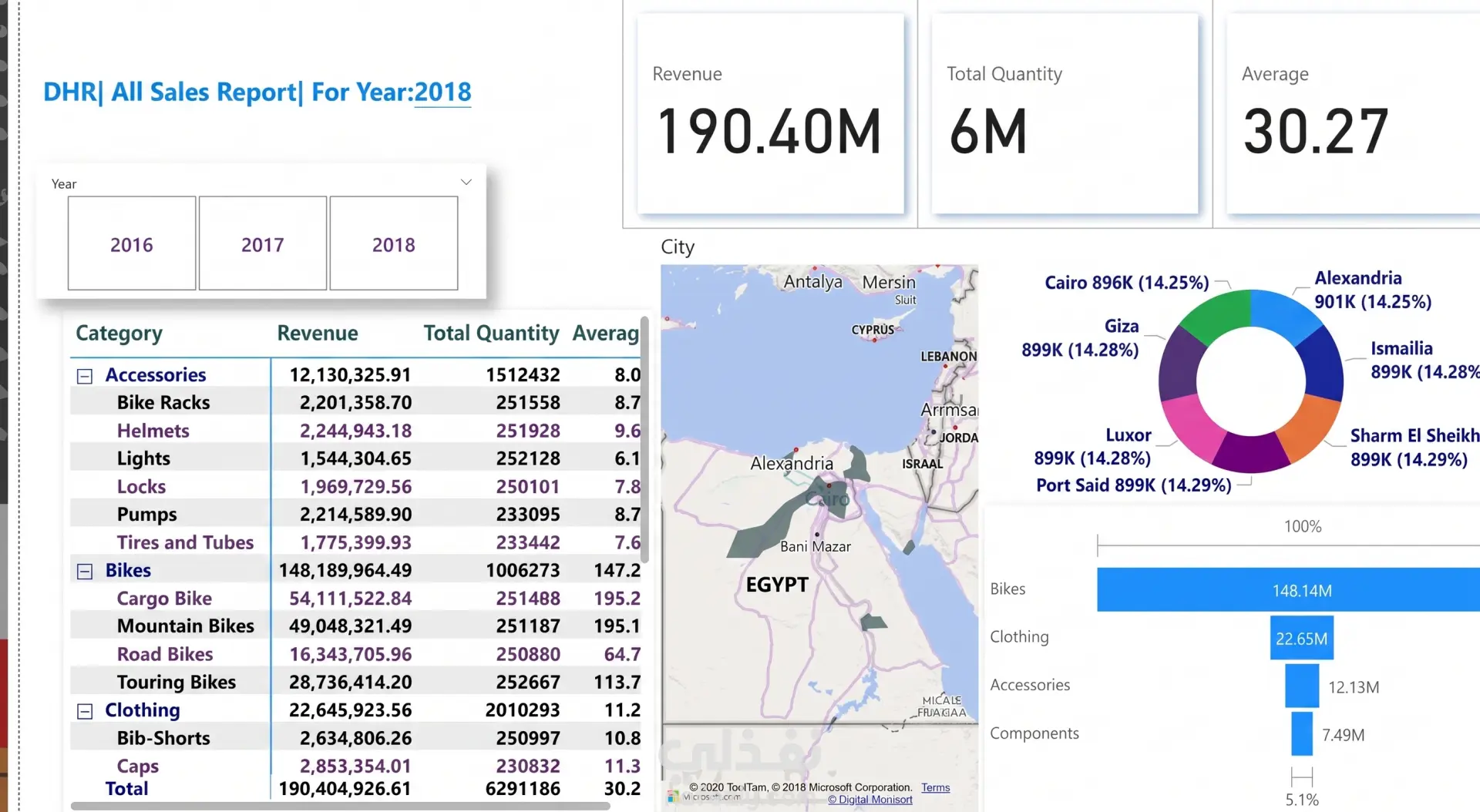Click the Revenue 190.40M card
The height and width of the screenshot is (812, 1480).
770,113
